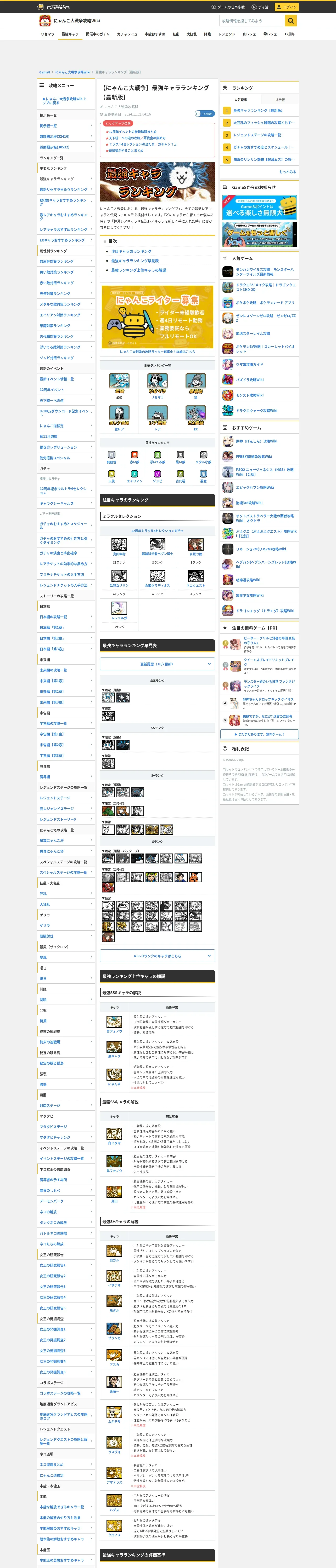Switch to 人気記事 ranking tab
Image resolution: width=336 pixels, height=1568 pixels.
click(x=241, y=100)
